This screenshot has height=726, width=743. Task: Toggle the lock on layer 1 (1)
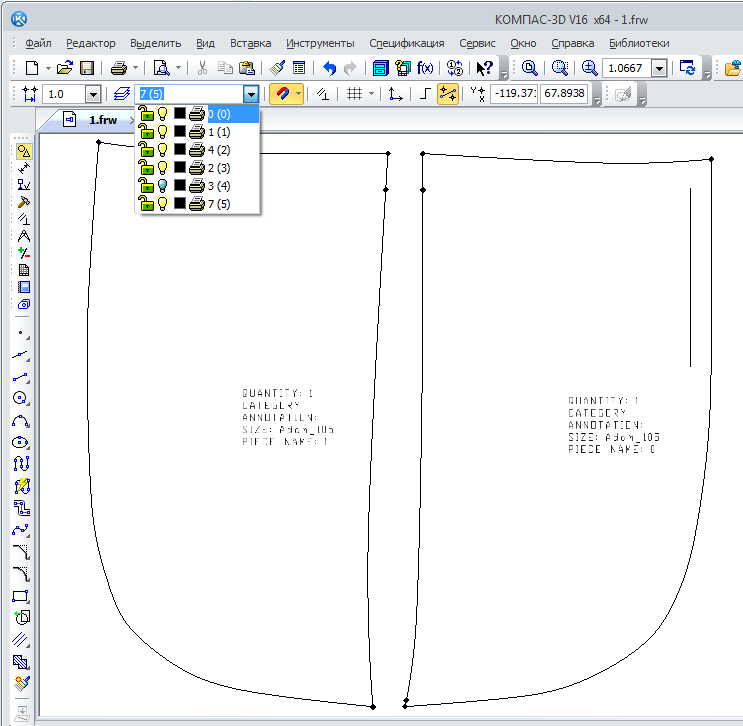(145, 131)
